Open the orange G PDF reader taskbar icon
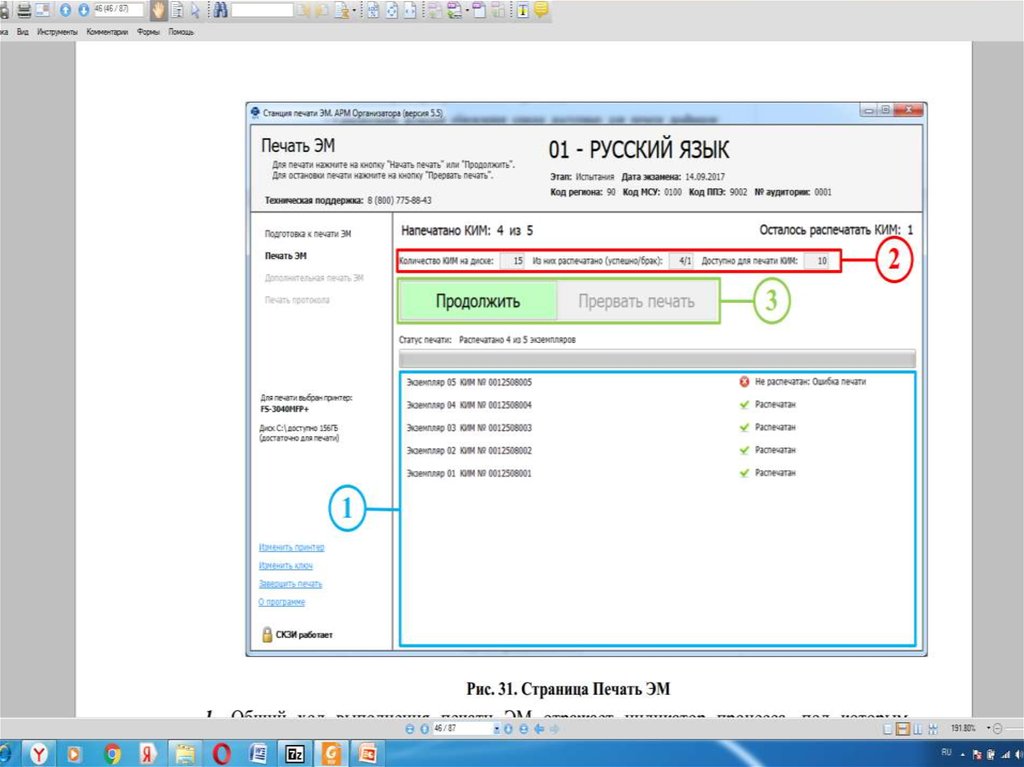1024x767 pixels. coord(331,754)
